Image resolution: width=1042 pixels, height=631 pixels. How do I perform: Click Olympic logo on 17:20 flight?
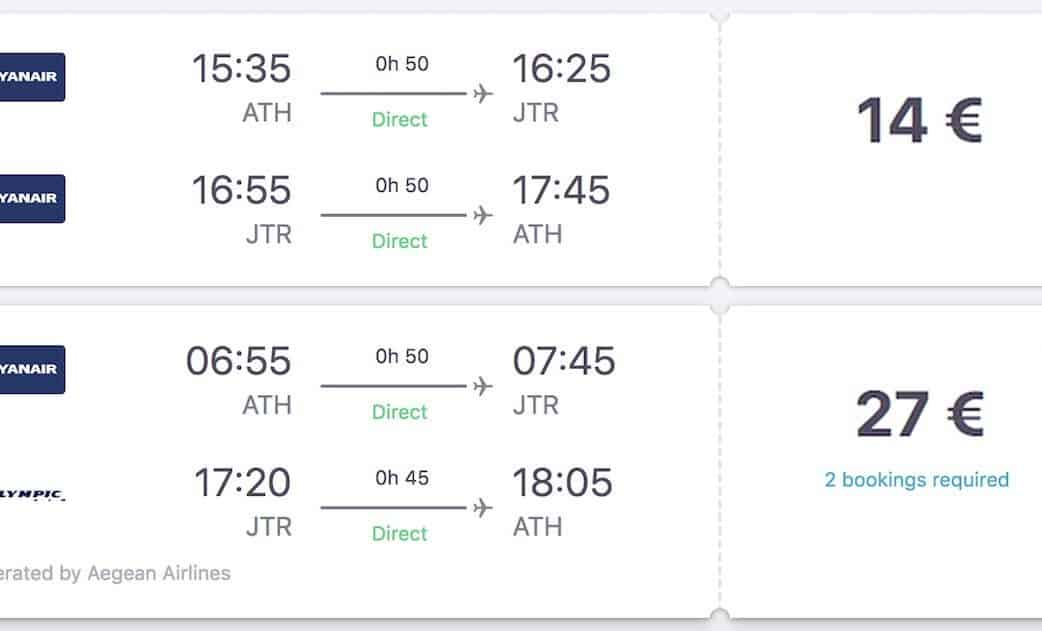(31, 494)
